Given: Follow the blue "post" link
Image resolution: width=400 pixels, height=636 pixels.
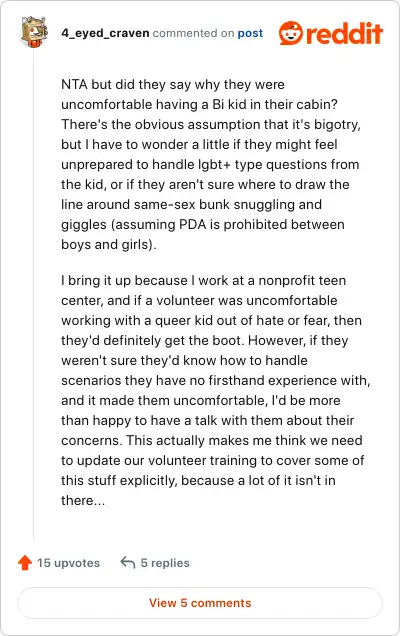Looking at the screenshot, I should pos(250,33).
